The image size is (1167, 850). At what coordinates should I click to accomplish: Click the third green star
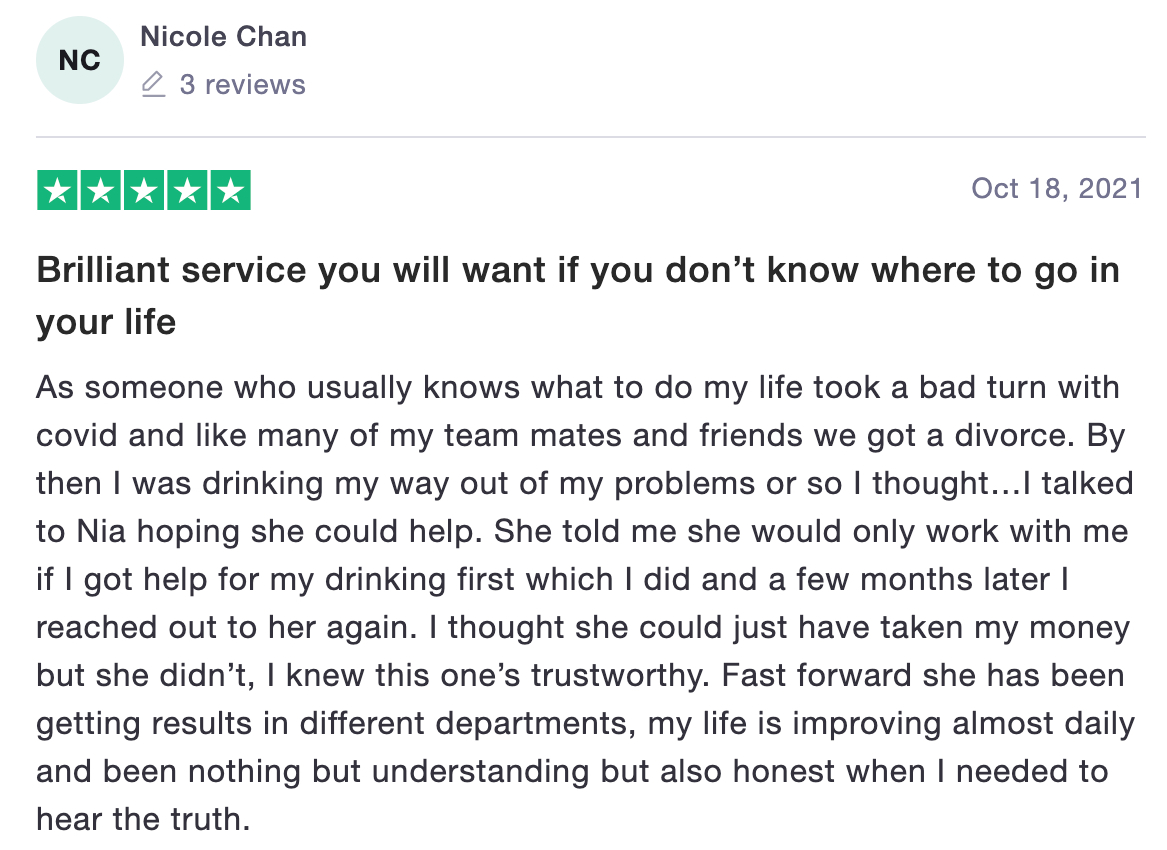pyautogui.click(x=144, y=191)
